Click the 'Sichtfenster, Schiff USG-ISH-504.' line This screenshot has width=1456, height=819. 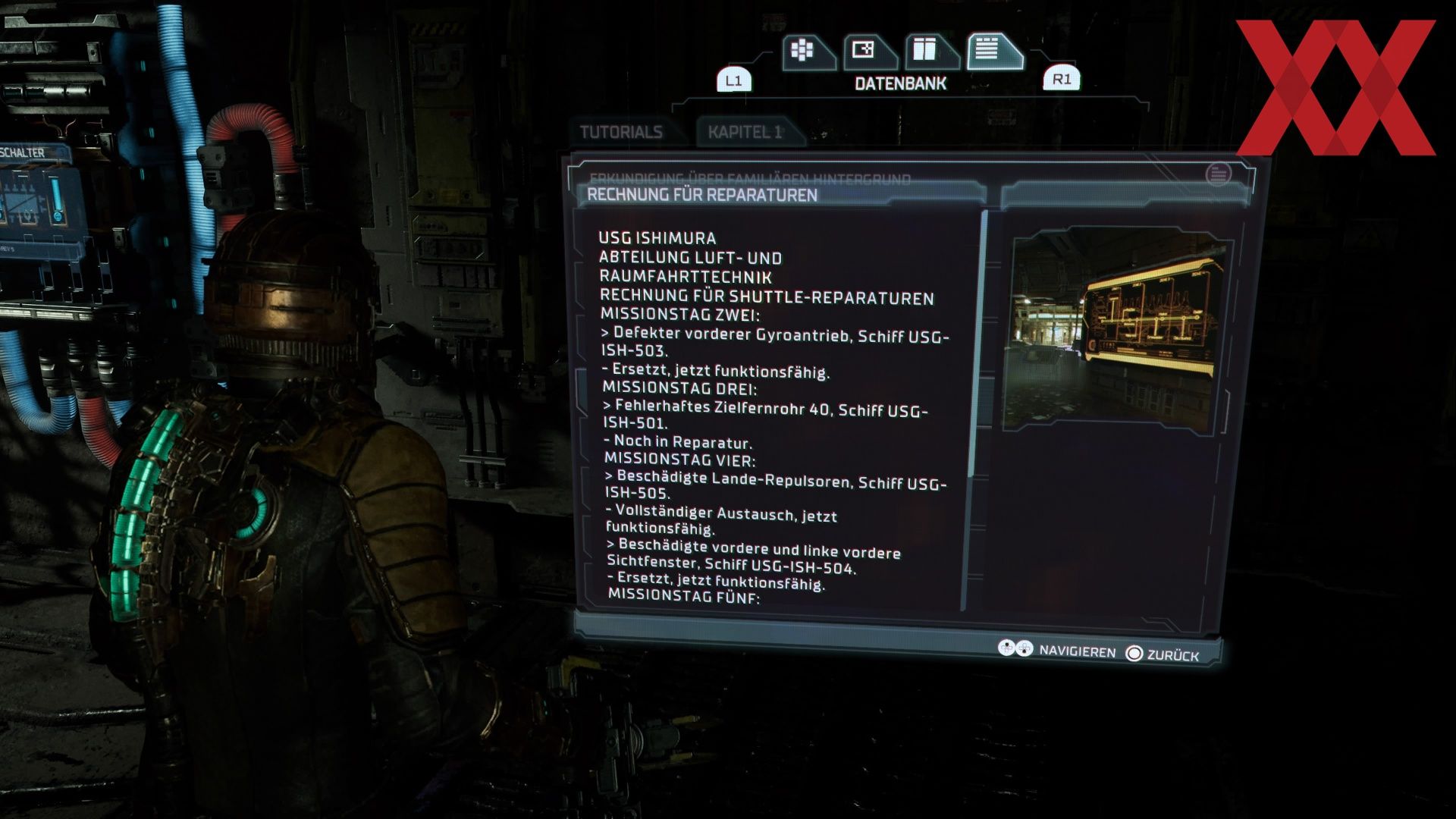[x=731, y=565]
